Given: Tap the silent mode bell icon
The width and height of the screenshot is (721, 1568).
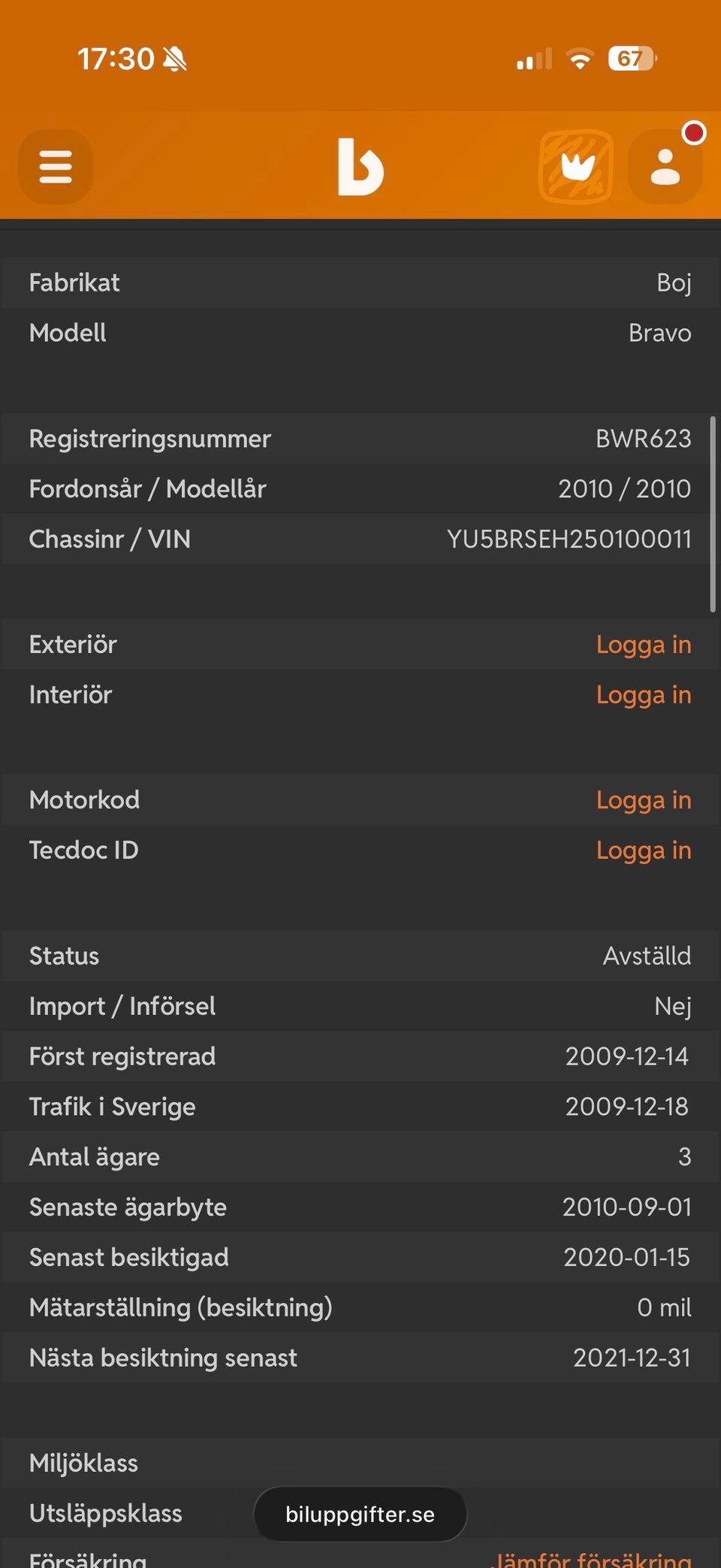Looking at the screenshot, I should (175, 59).
